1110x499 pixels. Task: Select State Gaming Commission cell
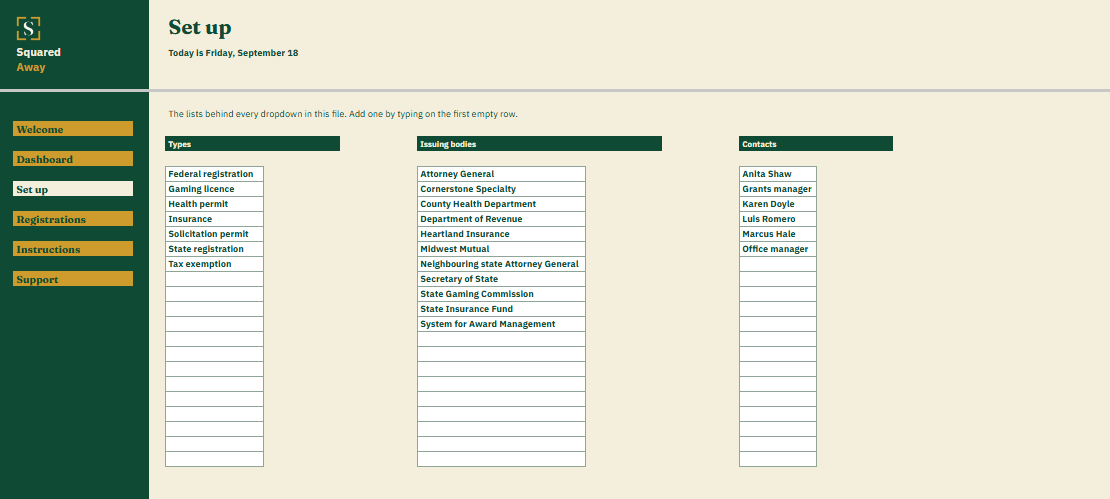click(x=501, y=294)
